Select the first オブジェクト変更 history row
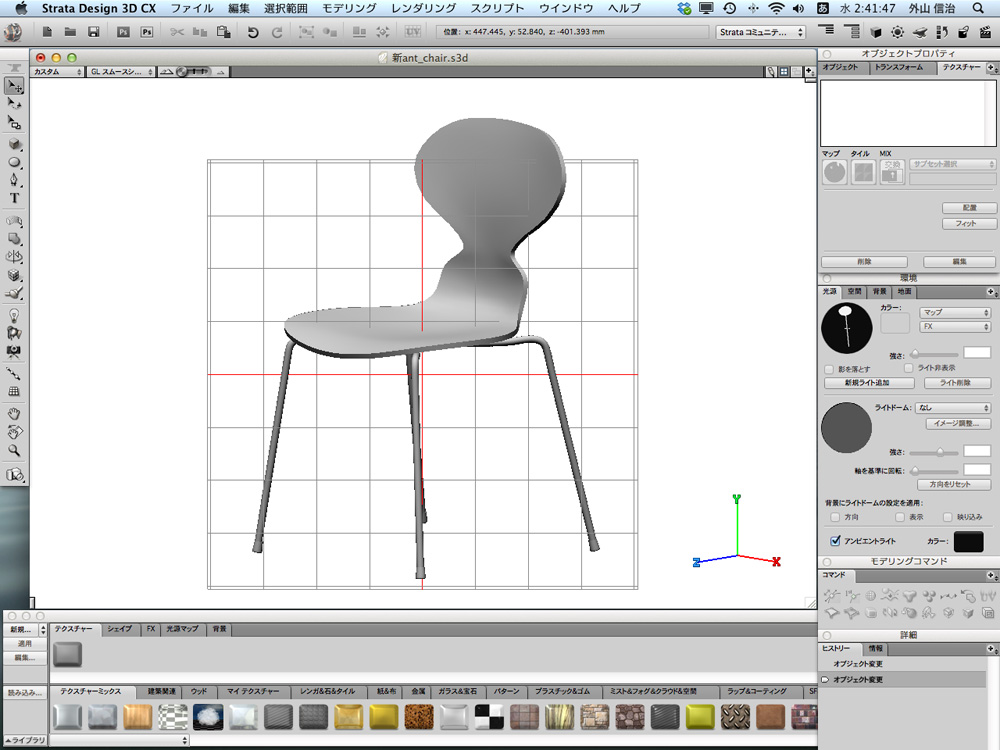 pos(902,664)
